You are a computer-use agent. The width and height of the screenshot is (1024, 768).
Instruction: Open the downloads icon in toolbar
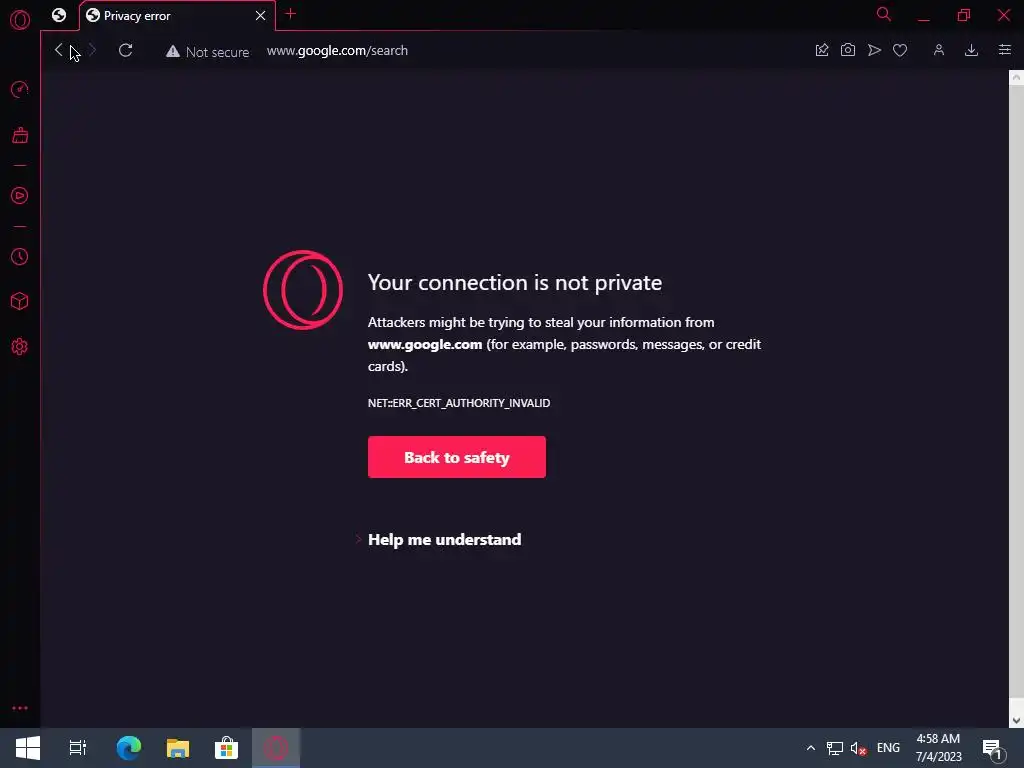pyautogui.click(x=971, y=50)
